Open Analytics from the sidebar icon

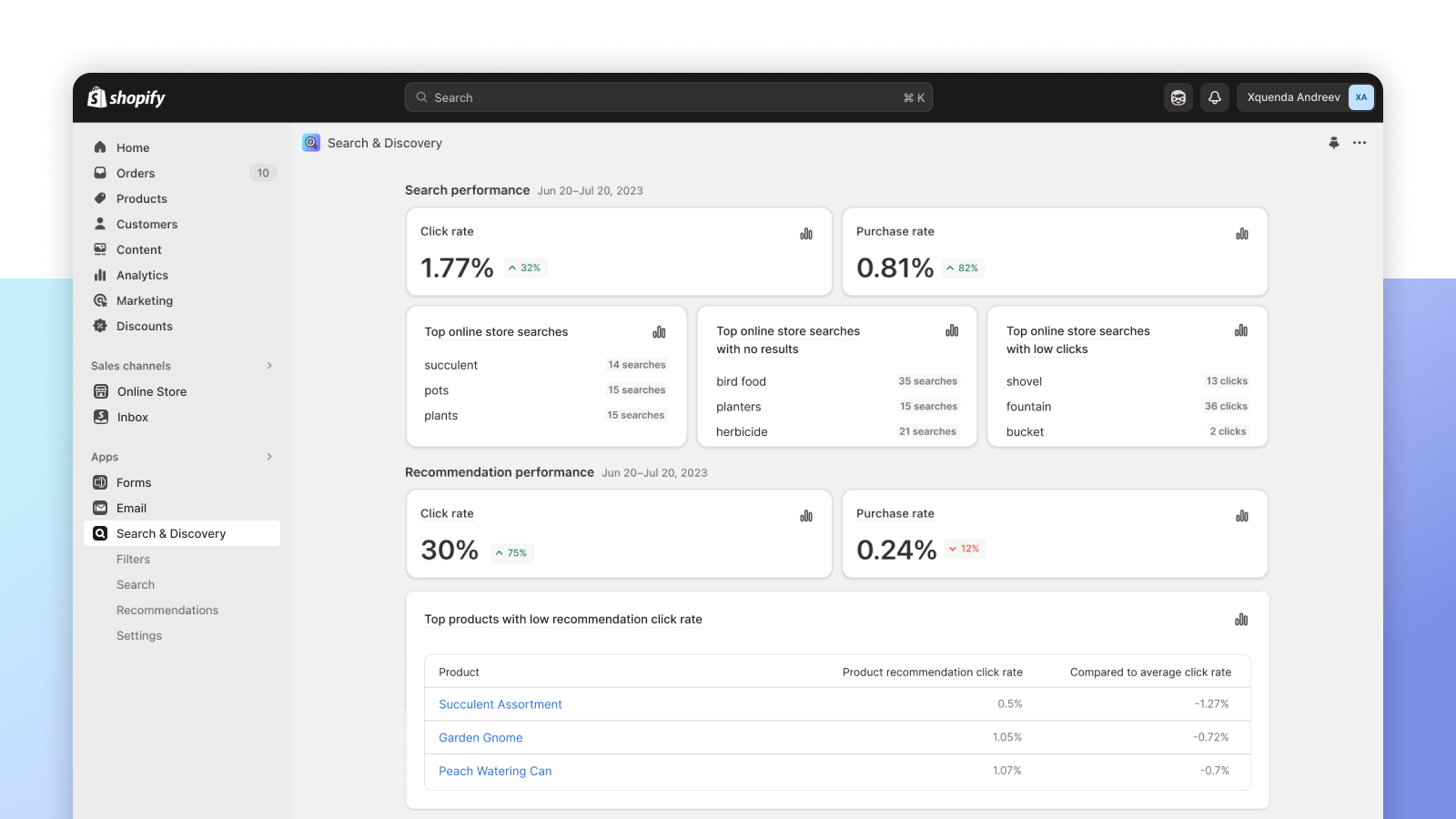100,275
